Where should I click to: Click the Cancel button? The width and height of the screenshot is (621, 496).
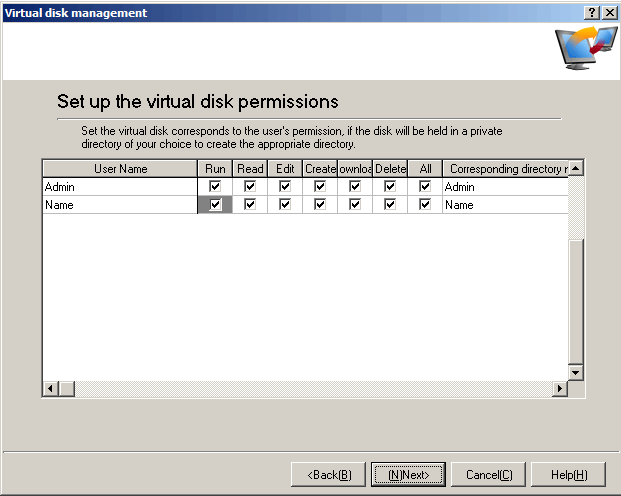pos(488,474)
